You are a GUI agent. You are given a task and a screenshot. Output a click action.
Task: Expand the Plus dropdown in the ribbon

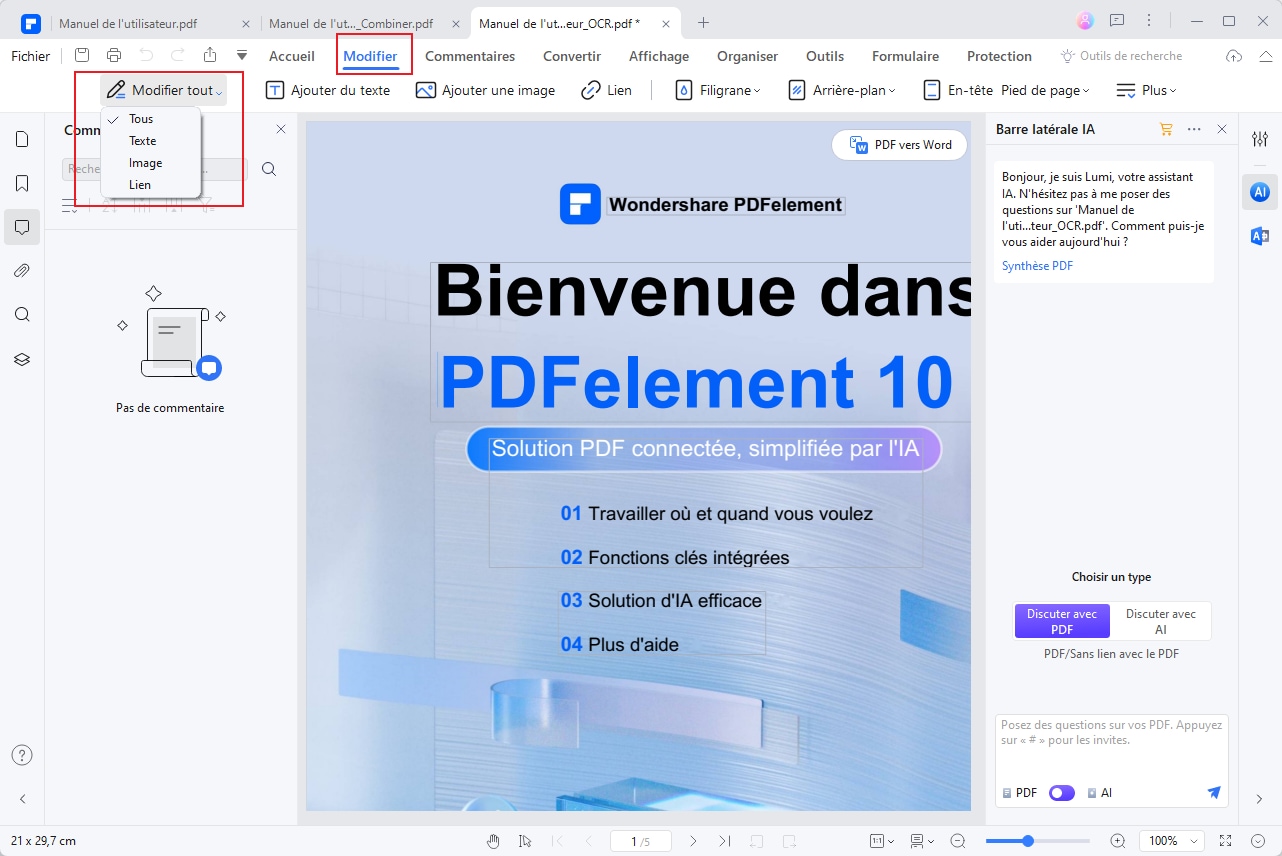point(1146,90)
